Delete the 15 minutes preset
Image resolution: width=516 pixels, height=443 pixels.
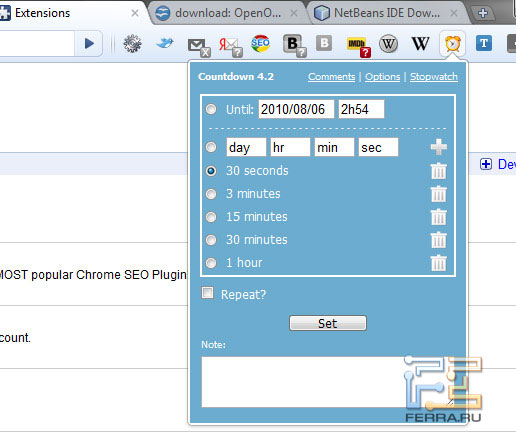point(439,217)
